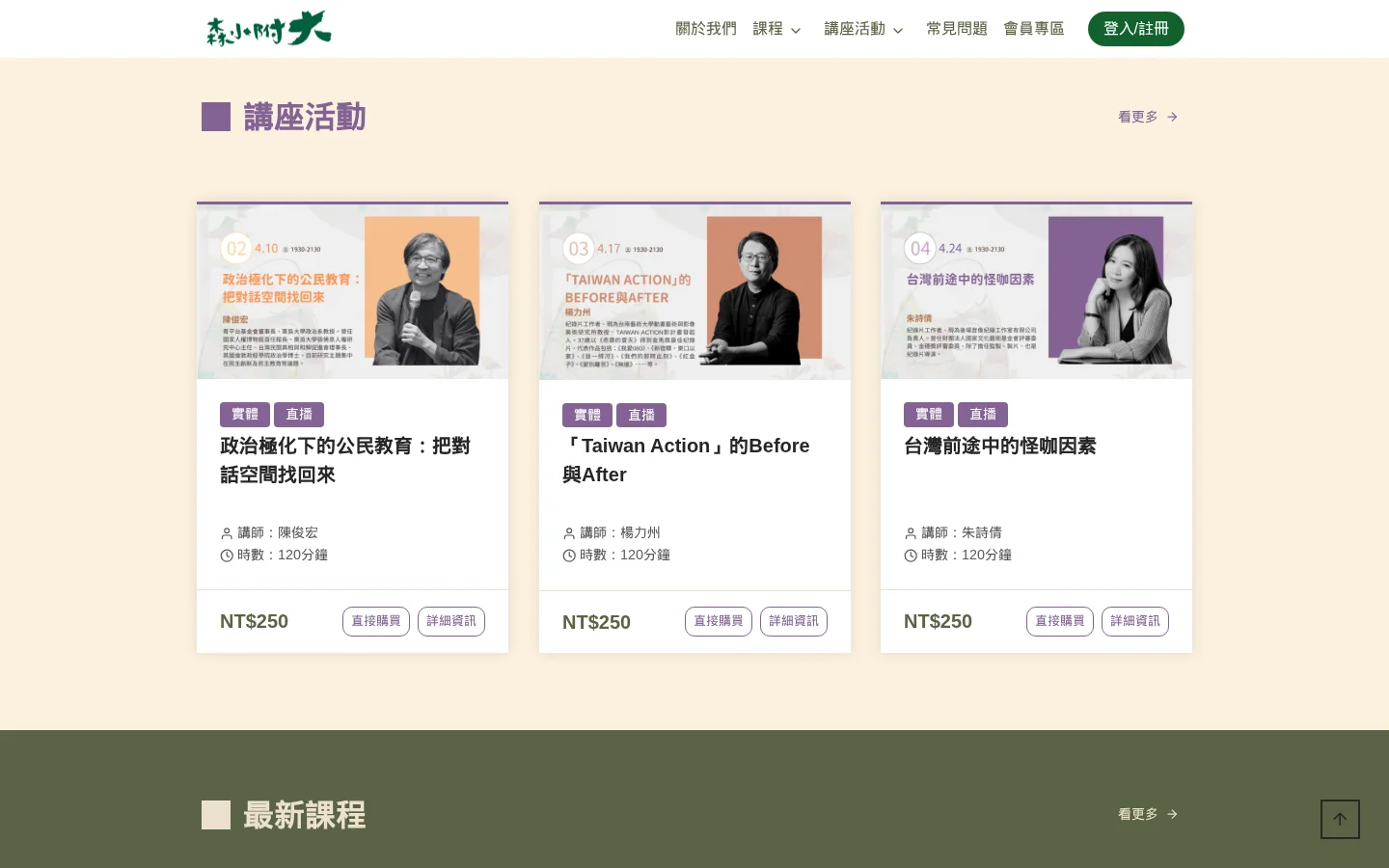Click NT$250 price on 楊力州's card
This screenshot has height=868, width=1389.
596,622
